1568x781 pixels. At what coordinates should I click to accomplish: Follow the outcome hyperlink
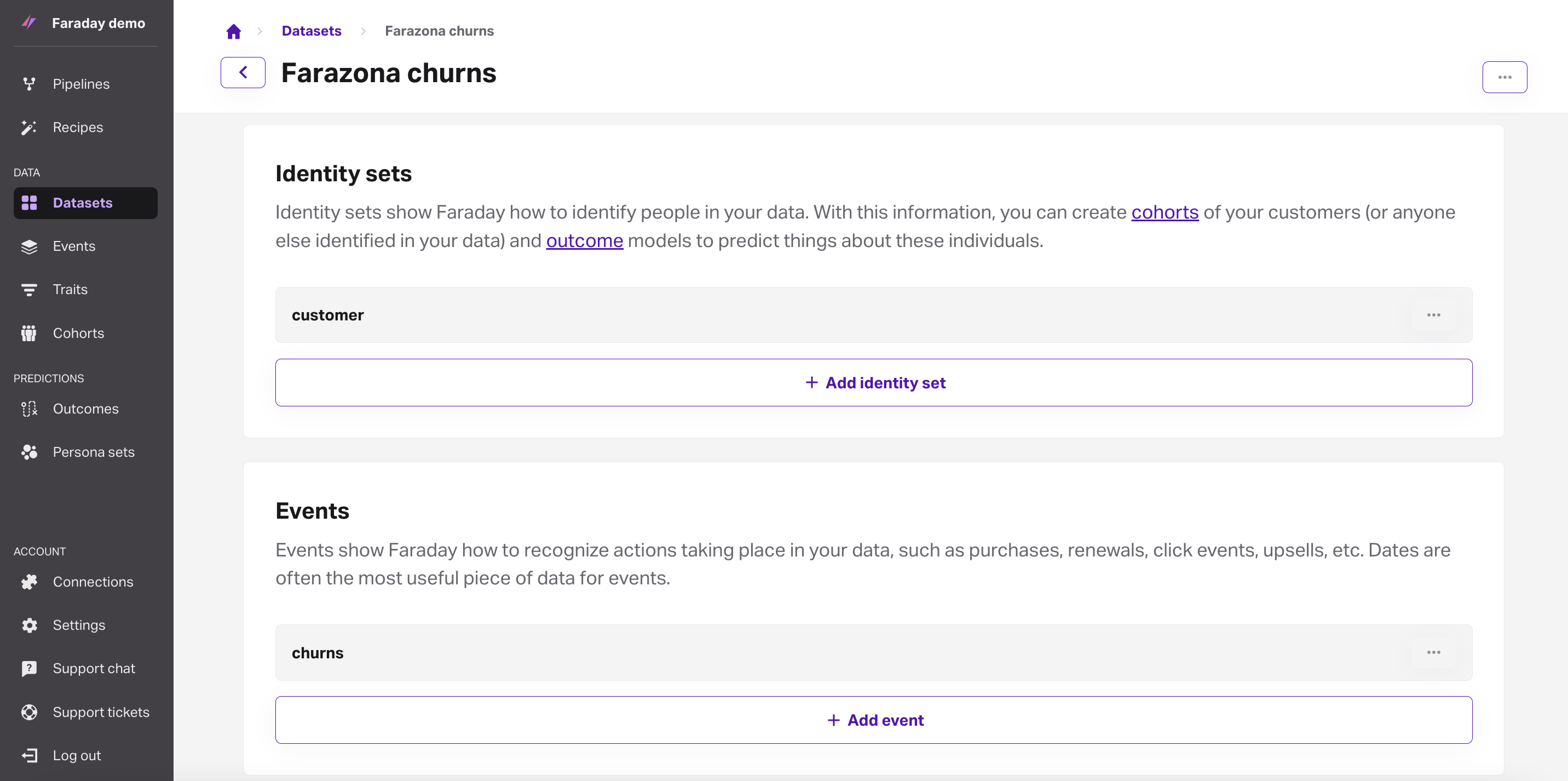click(x=584, y=241)
